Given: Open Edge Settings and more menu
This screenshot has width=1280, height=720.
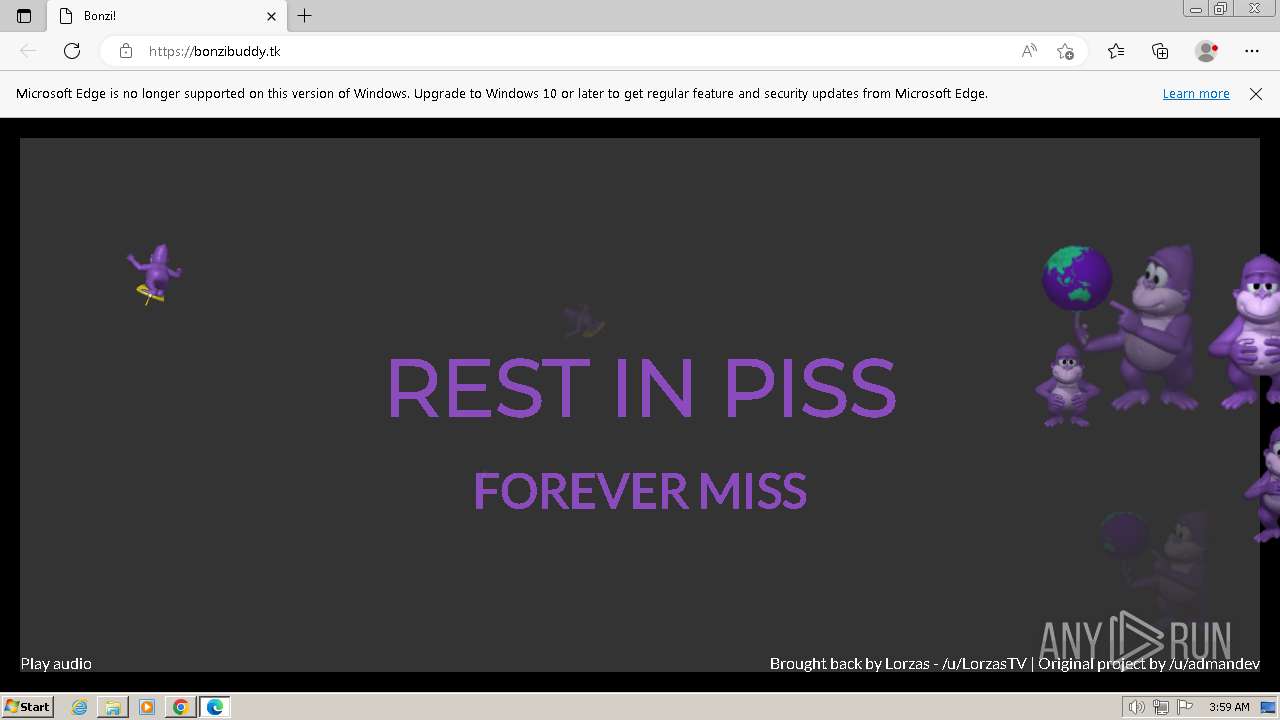Looking at the screenshot, I should pos(1252,51).
